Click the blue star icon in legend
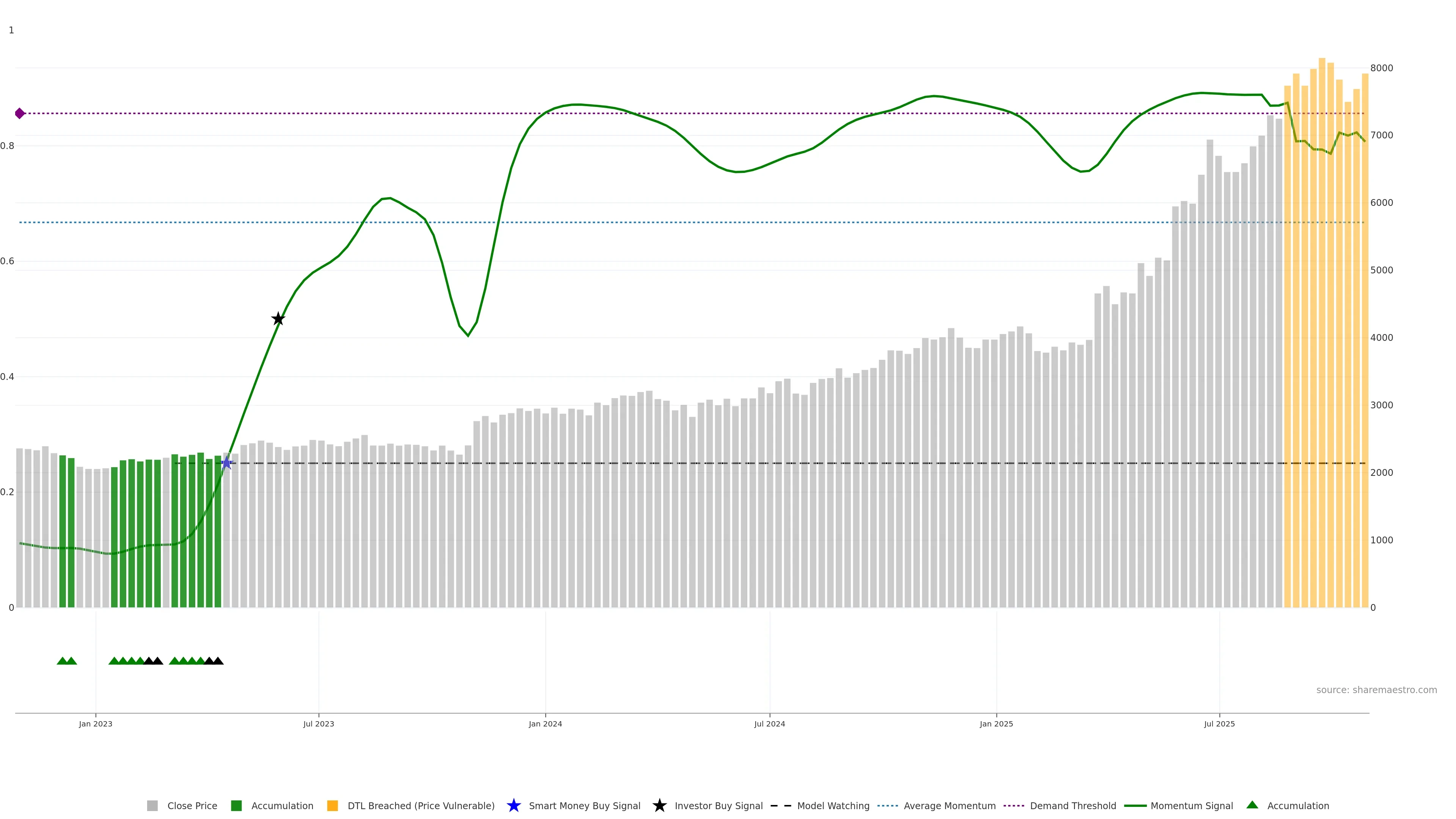 513,805
